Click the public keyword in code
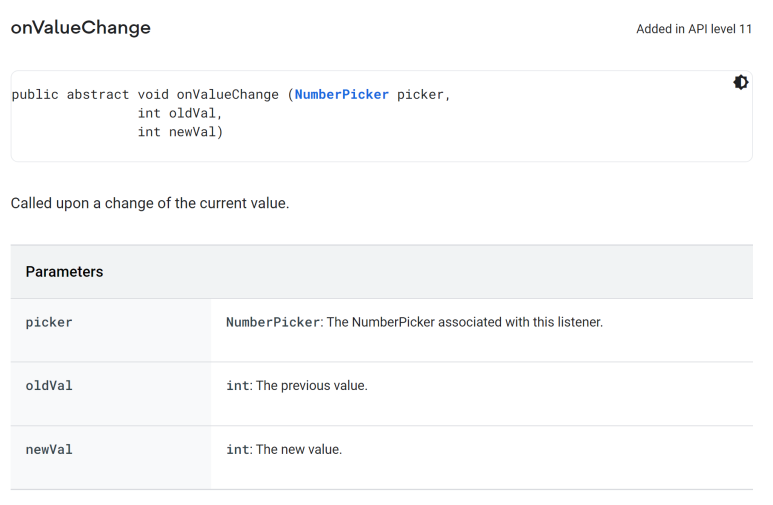This screenshot has width=773, height=505. [x=35, y=95]
